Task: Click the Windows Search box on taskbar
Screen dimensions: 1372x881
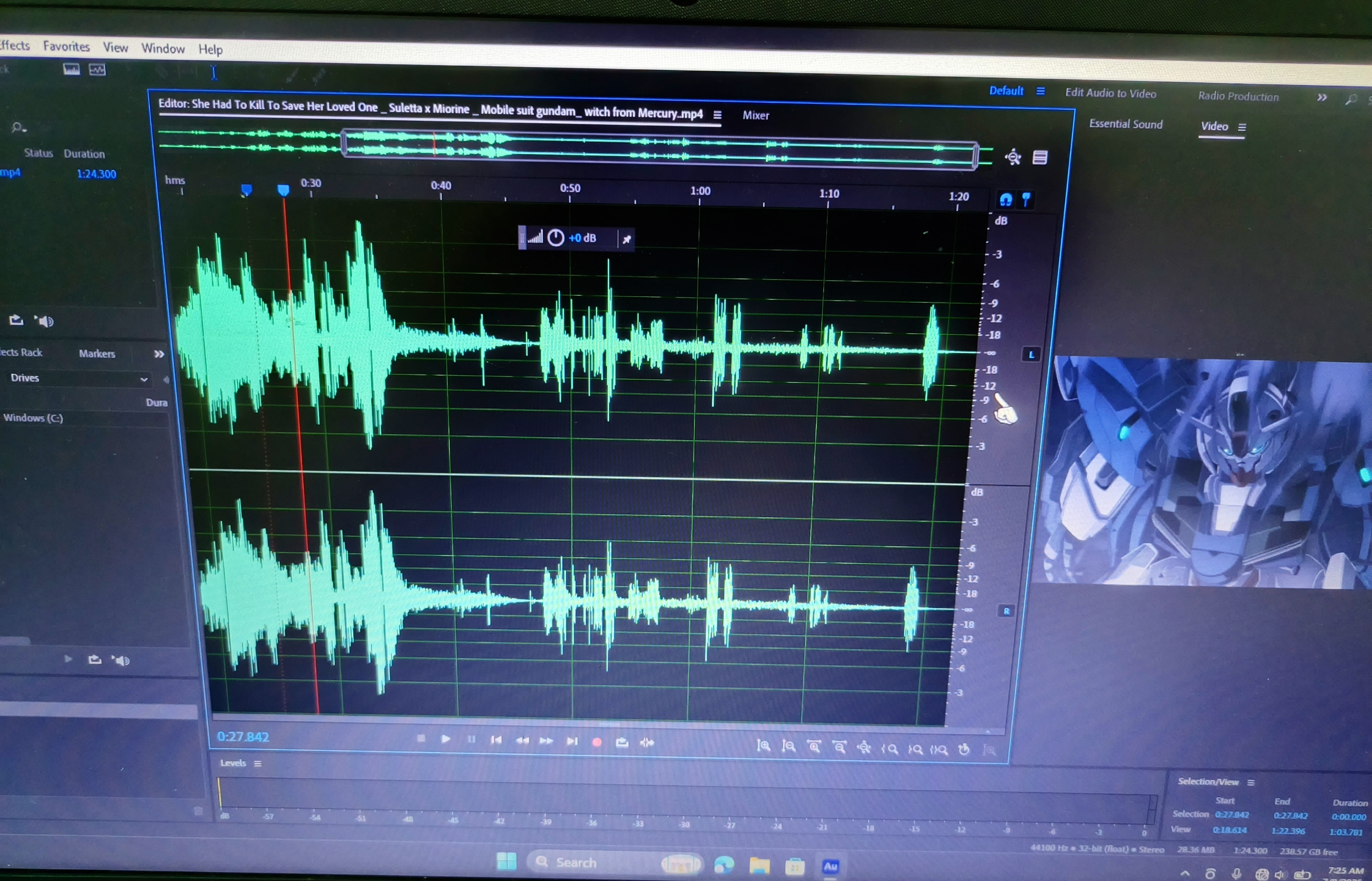Action: click(615, 863)
